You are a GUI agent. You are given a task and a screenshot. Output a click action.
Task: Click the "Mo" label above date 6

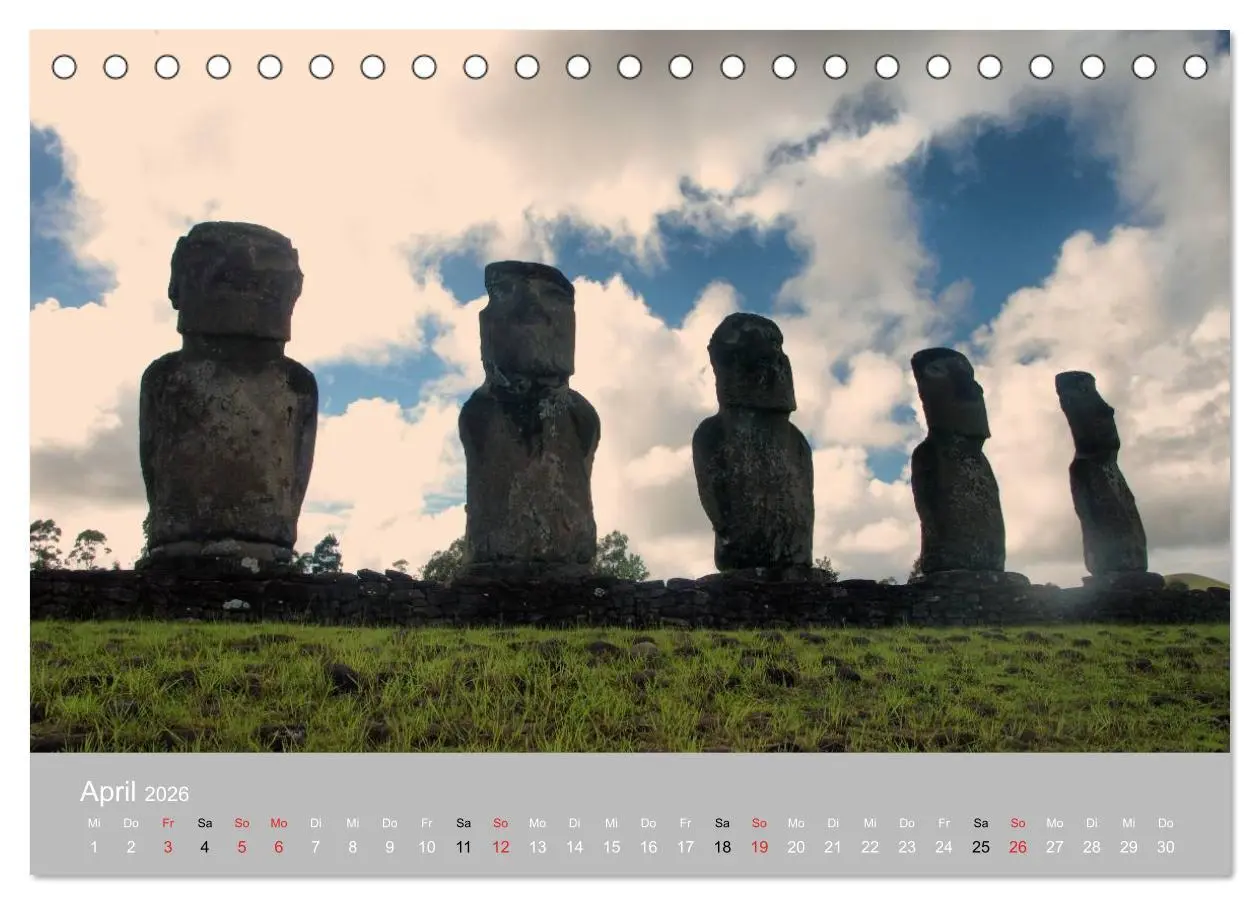pos(279,823)
